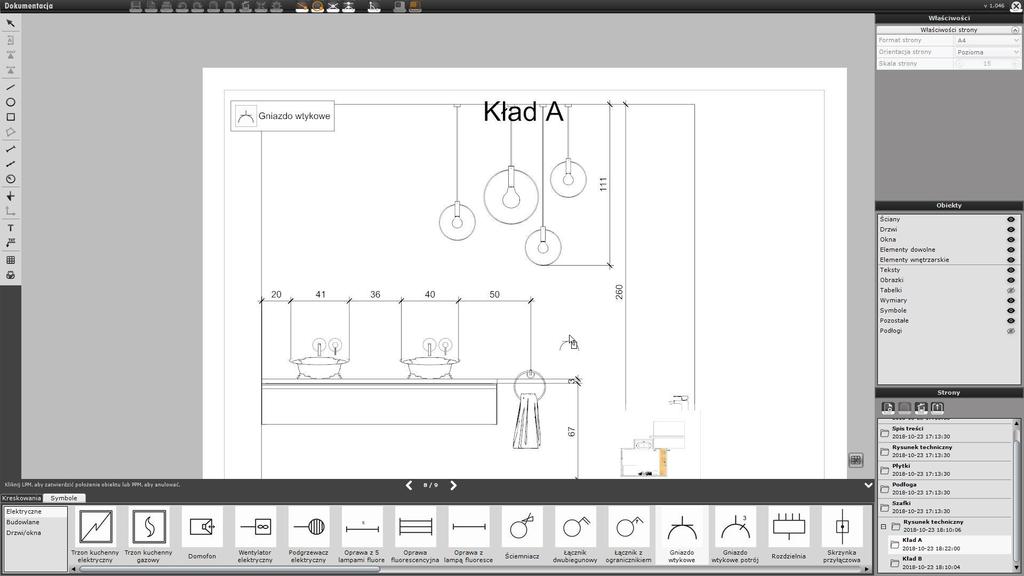Select the rectangle drawing tool

(x=10, y=118)
